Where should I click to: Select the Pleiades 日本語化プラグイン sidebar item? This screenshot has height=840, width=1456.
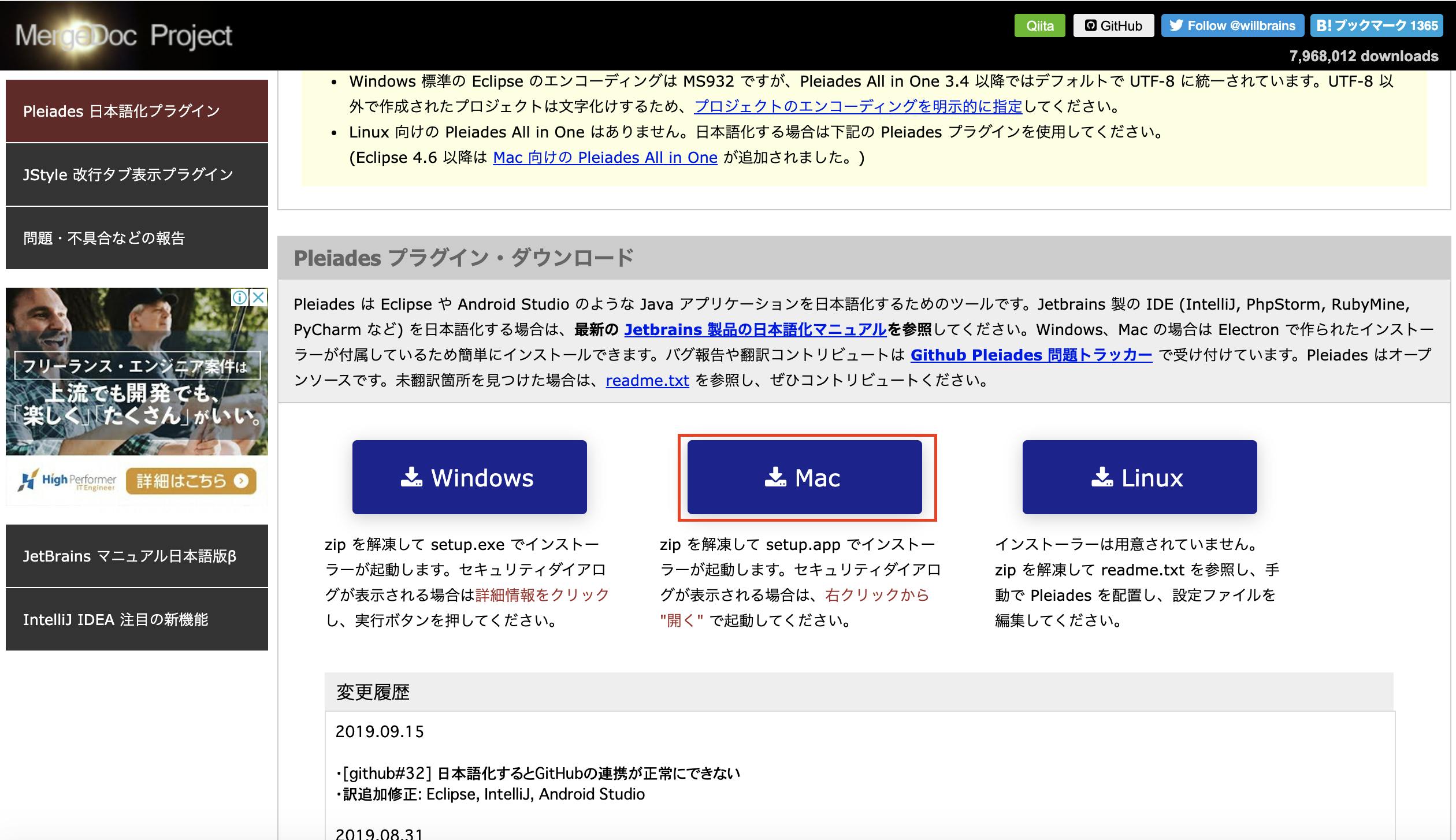click(x=136, y=111)
